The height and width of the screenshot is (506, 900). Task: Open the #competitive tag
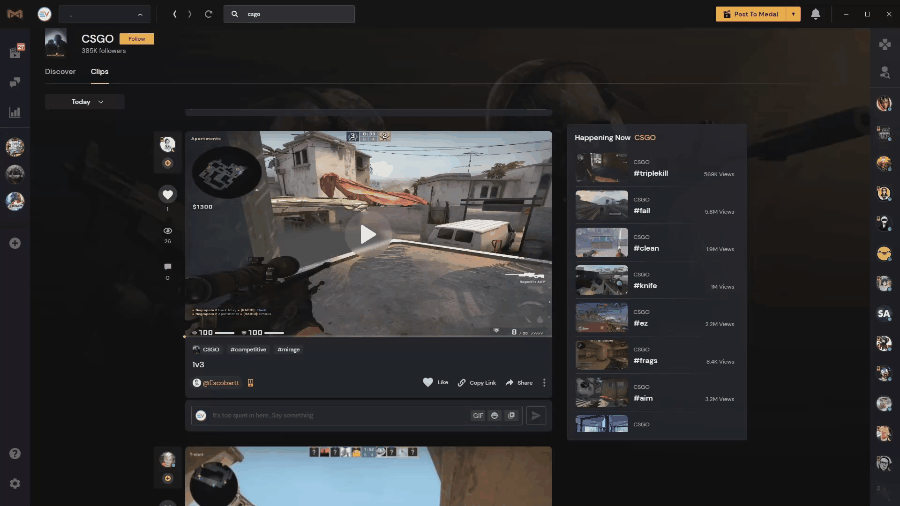tap(249, 349)
